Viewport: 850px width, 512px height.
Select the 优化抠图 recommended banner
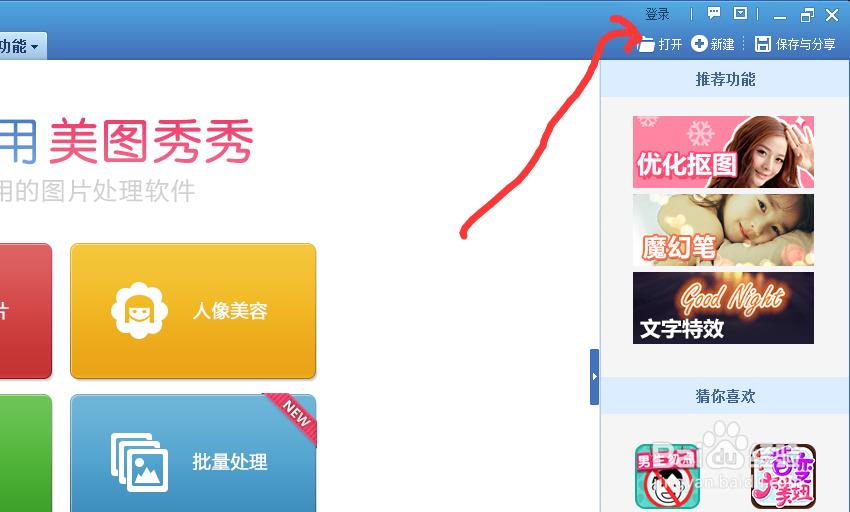(x=723, y=152)
